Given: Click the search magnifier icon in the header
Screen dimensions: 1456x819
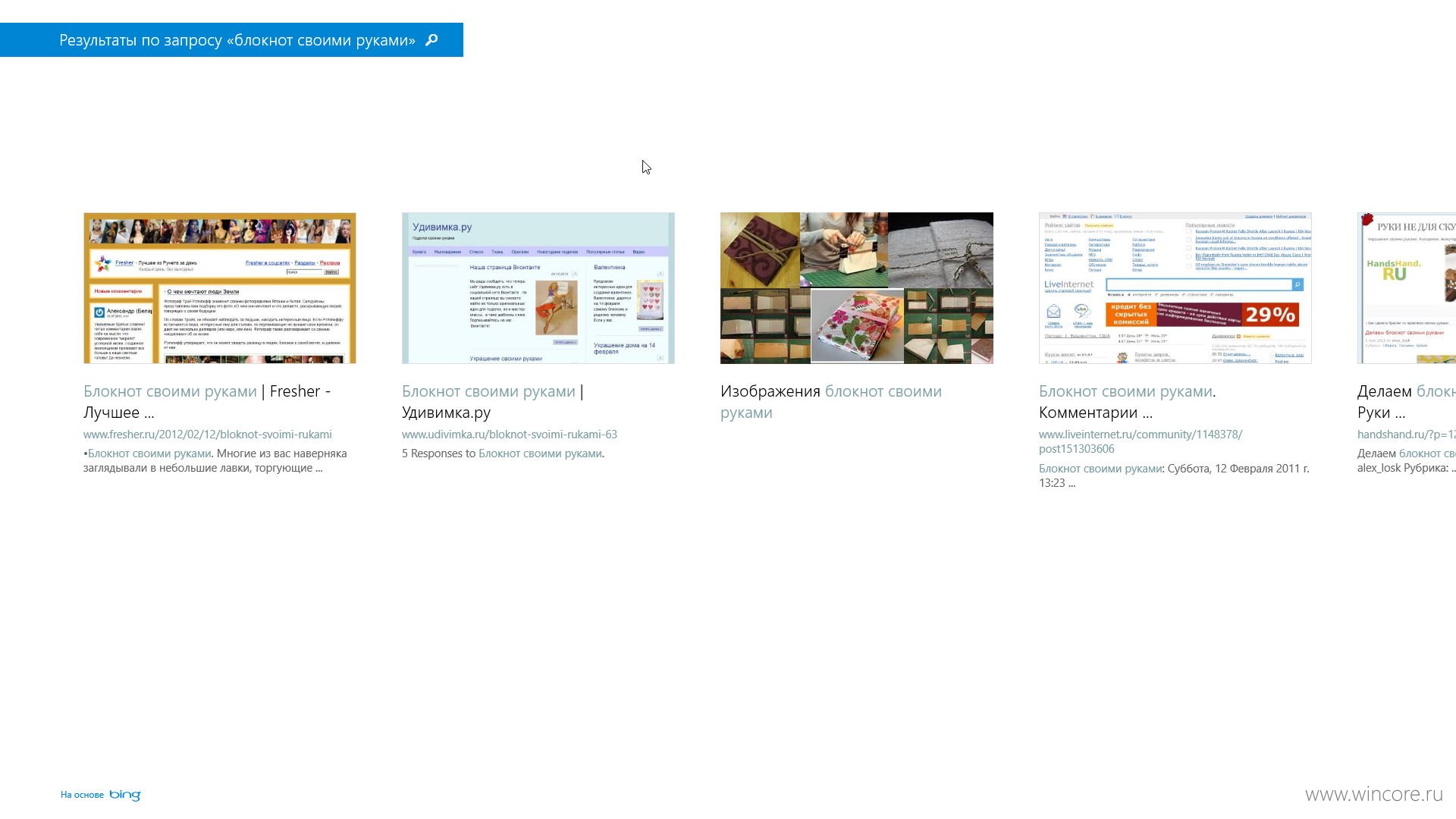Looking at the screenshot, I should pos(431,40).
